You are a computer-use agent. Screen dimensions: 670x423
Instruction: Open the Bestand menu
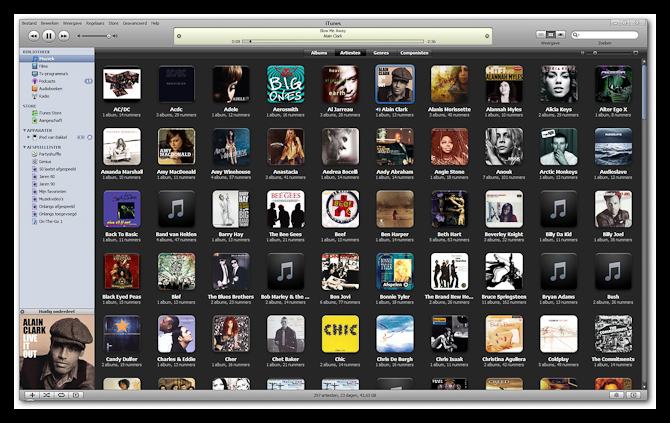point(29,23)
